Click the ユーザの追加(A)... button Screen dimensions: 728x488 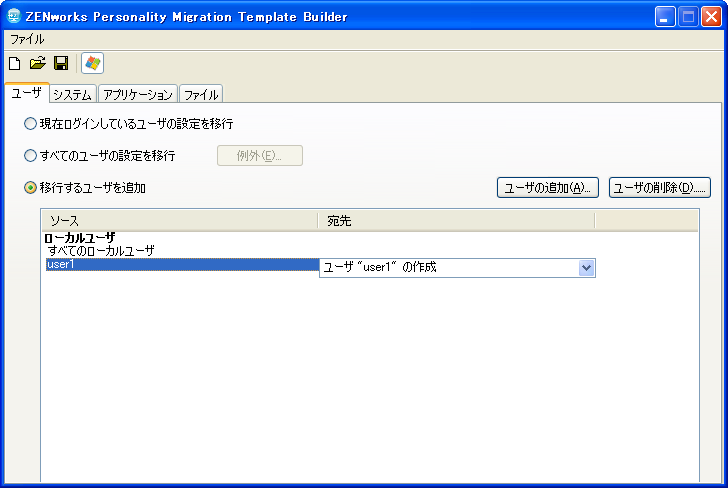coord(548,188)
